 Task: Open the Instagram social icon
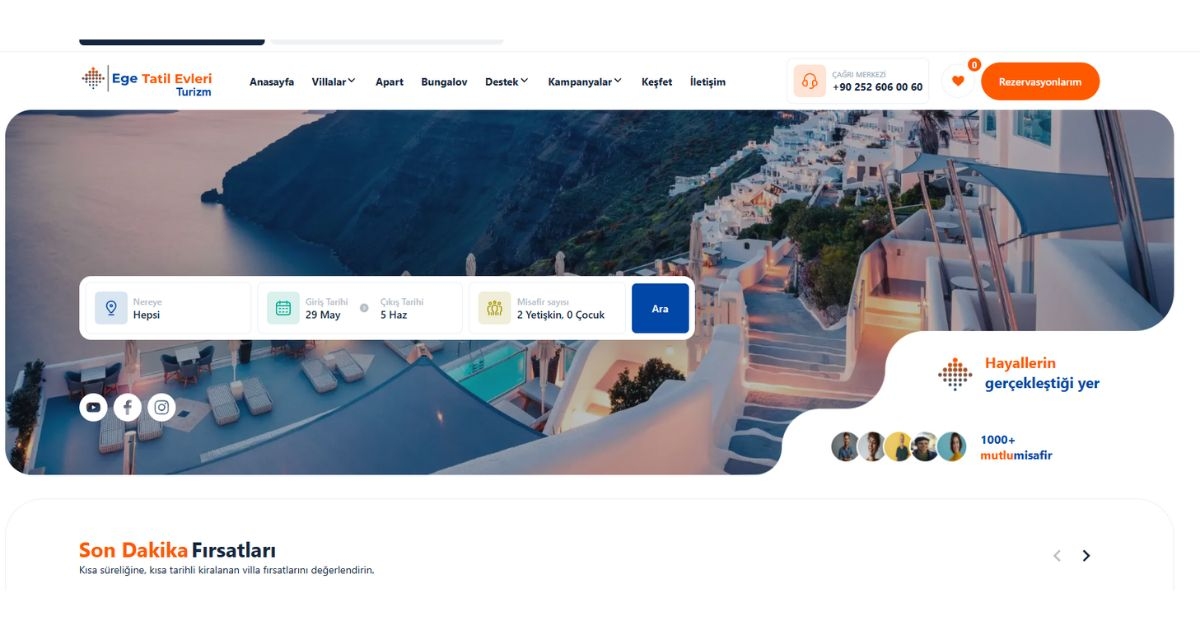click(x=161, y=407)
